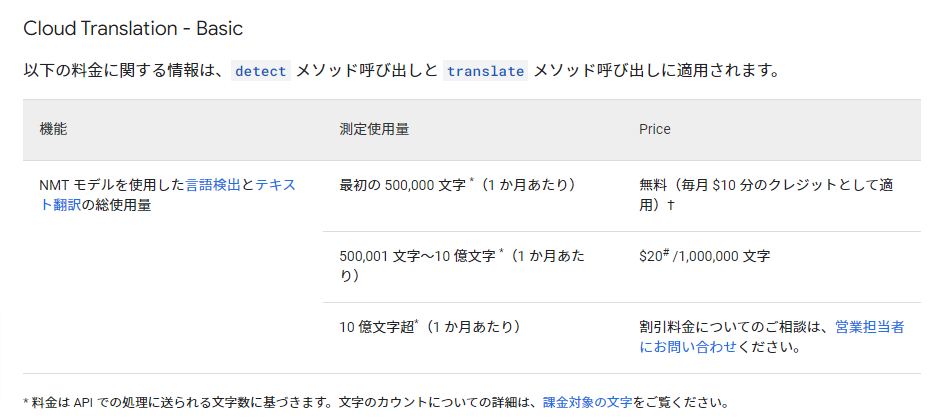944x419 pixels.
Task: Click the 機能 column header
Action: [x=54, y=129]
